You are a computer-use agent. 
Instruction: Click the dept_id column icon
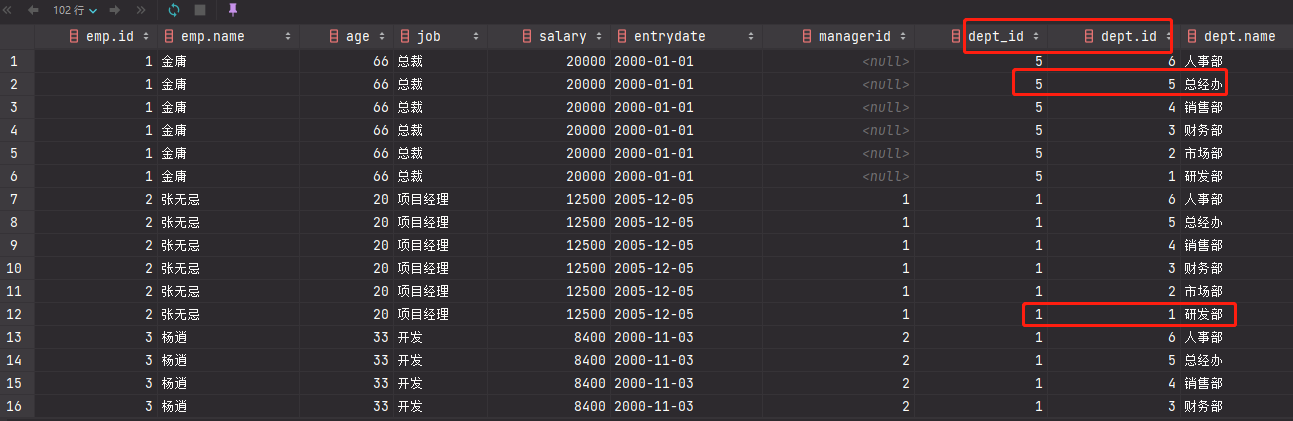pyautogui.click(x=958, y=37)
